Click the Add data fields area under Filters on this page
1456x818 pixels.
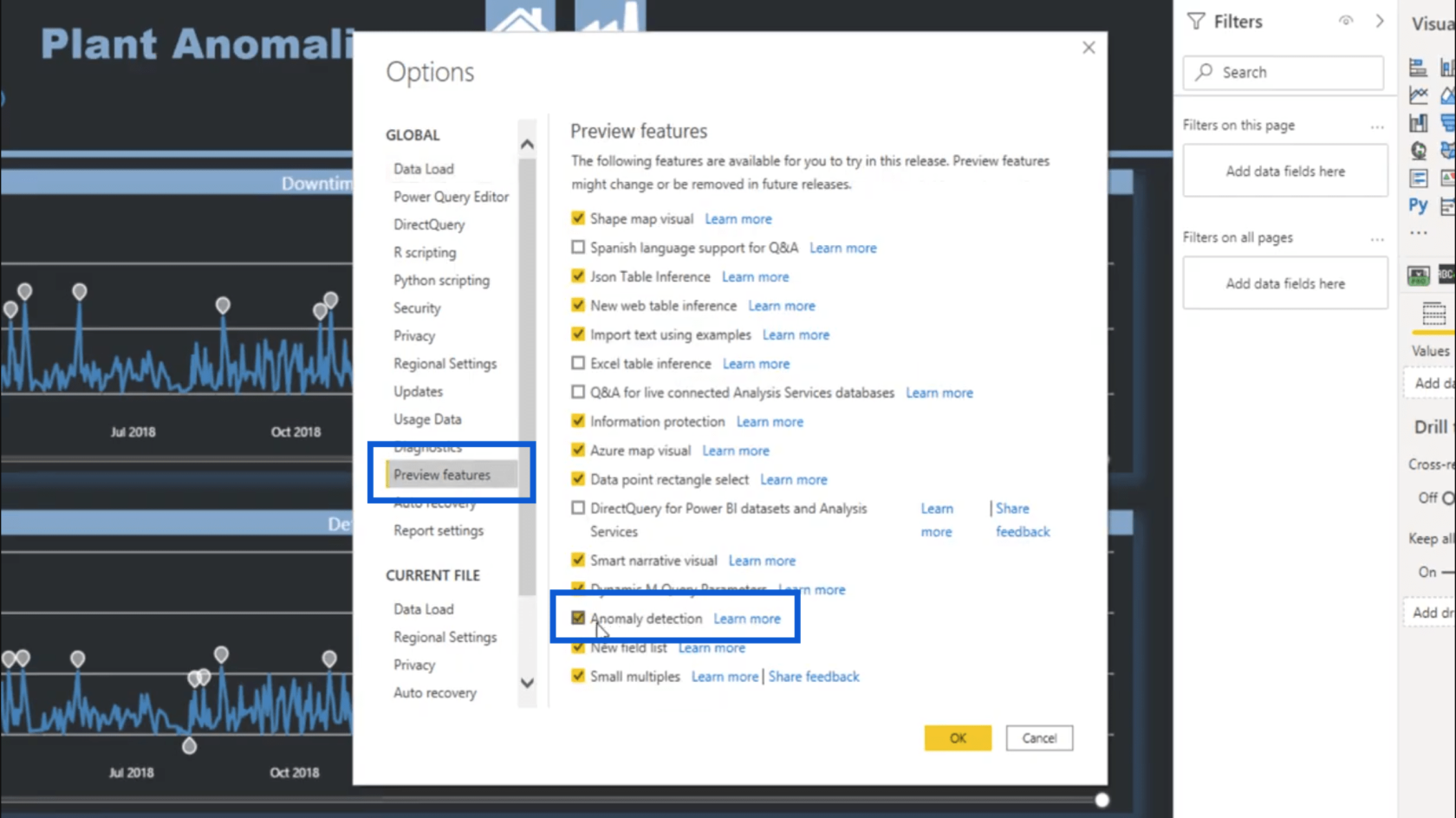tap(1285, 172)
